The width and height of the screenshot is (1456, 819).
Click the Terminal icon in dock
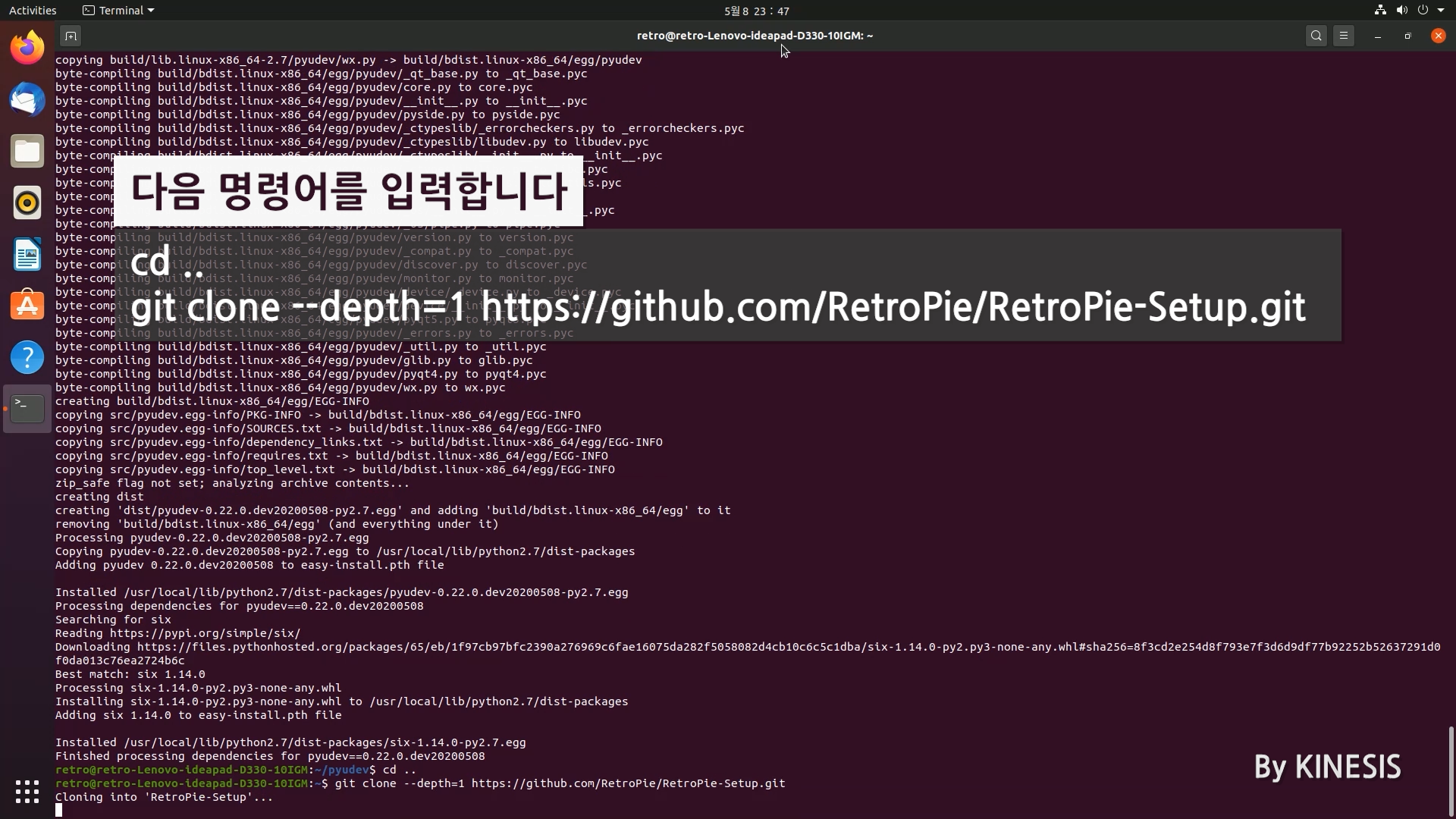pos(27,409)
